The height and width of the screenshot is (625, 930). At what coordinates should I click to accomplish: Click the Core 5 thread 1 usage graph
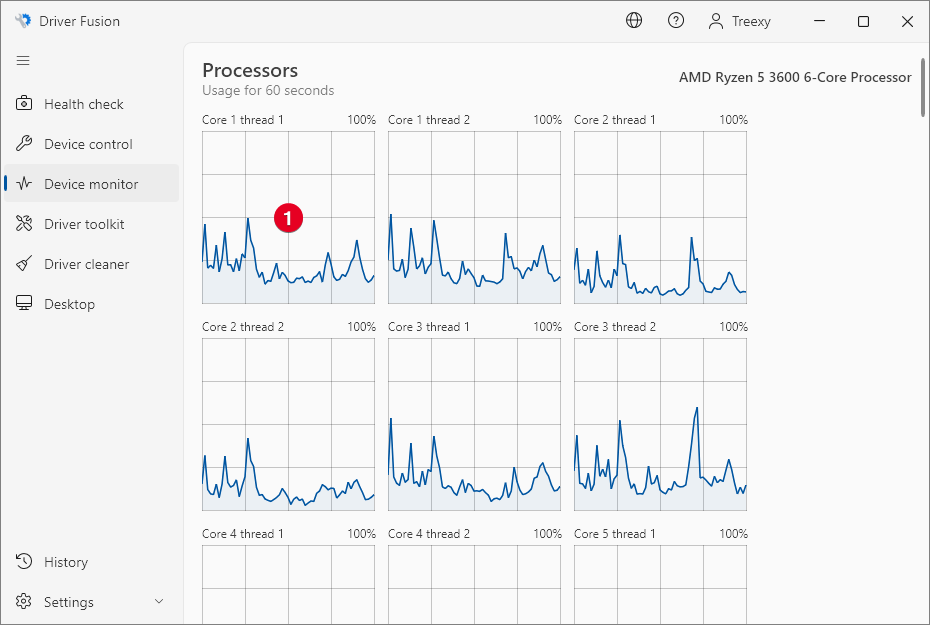pyautogui.click(x=660, y=585)
